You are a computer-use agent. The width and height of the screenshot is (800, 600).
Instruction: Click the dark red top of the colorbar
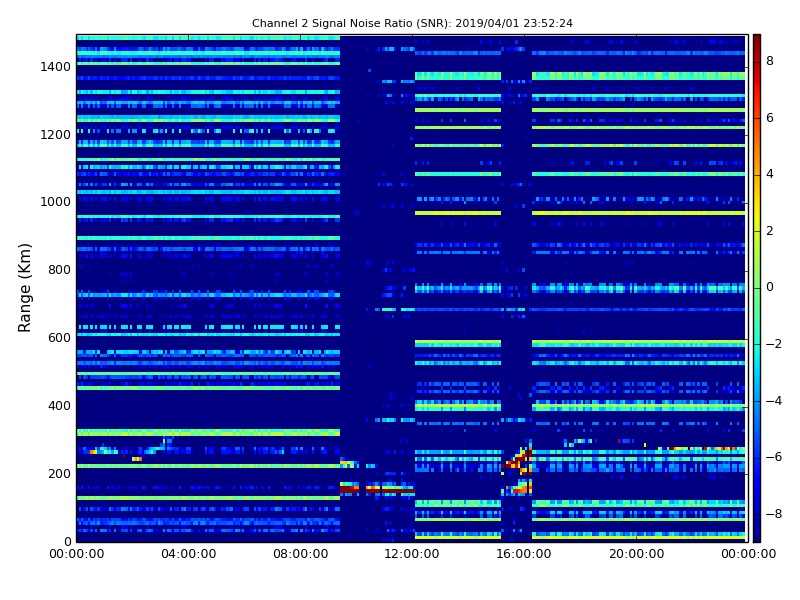tap(757, 40)
